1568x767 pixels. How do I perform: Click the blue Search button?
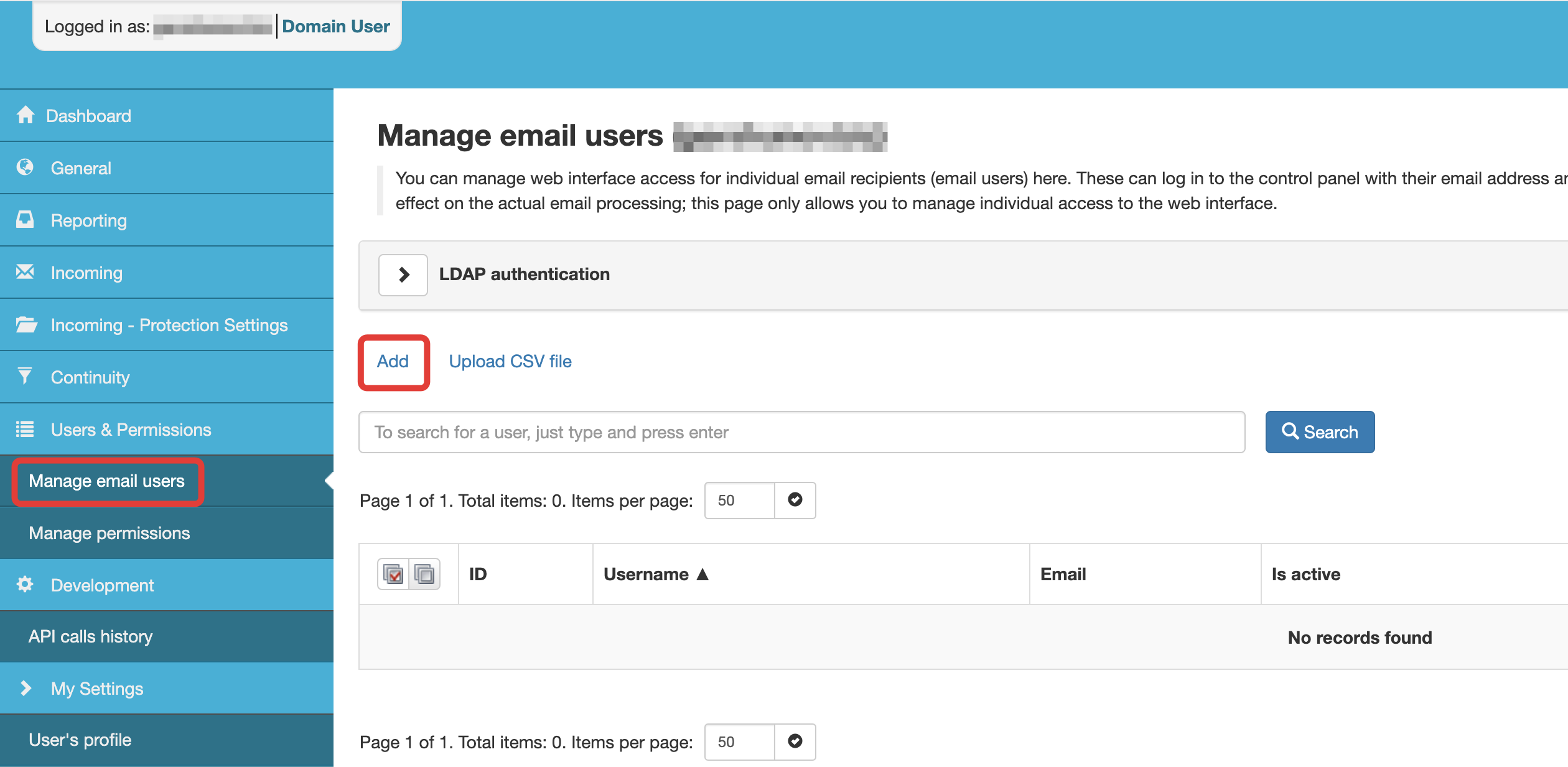click(x=1320, y=431)
